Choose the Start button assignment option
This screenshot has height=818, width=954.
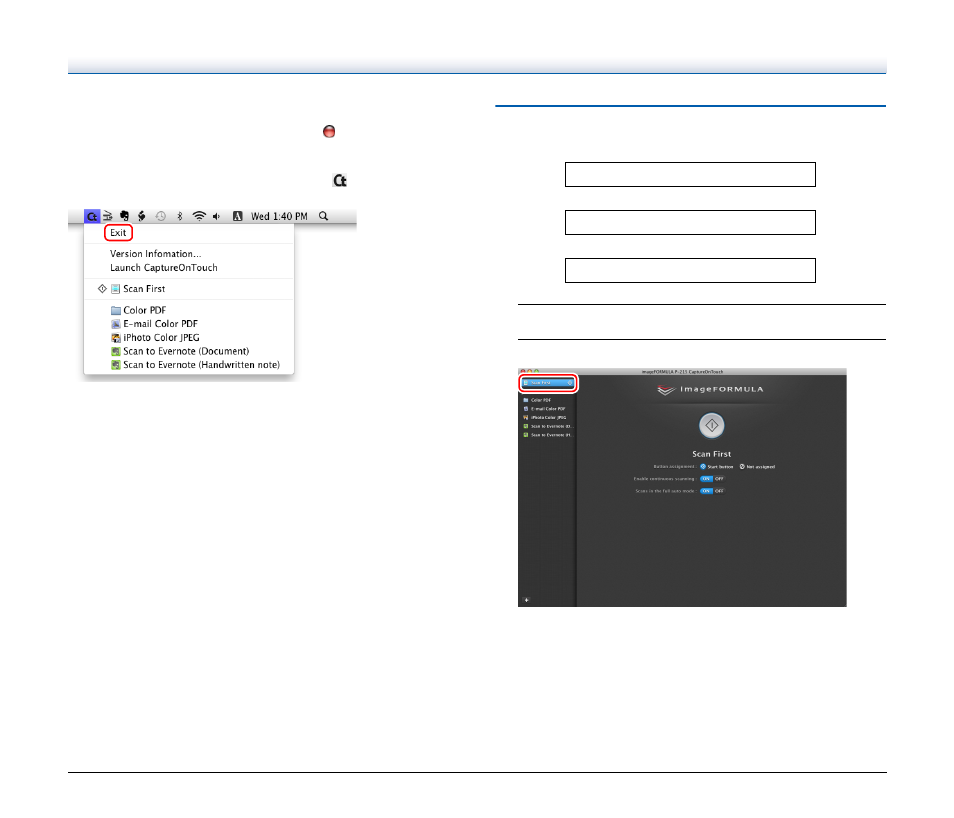point(717,467)
